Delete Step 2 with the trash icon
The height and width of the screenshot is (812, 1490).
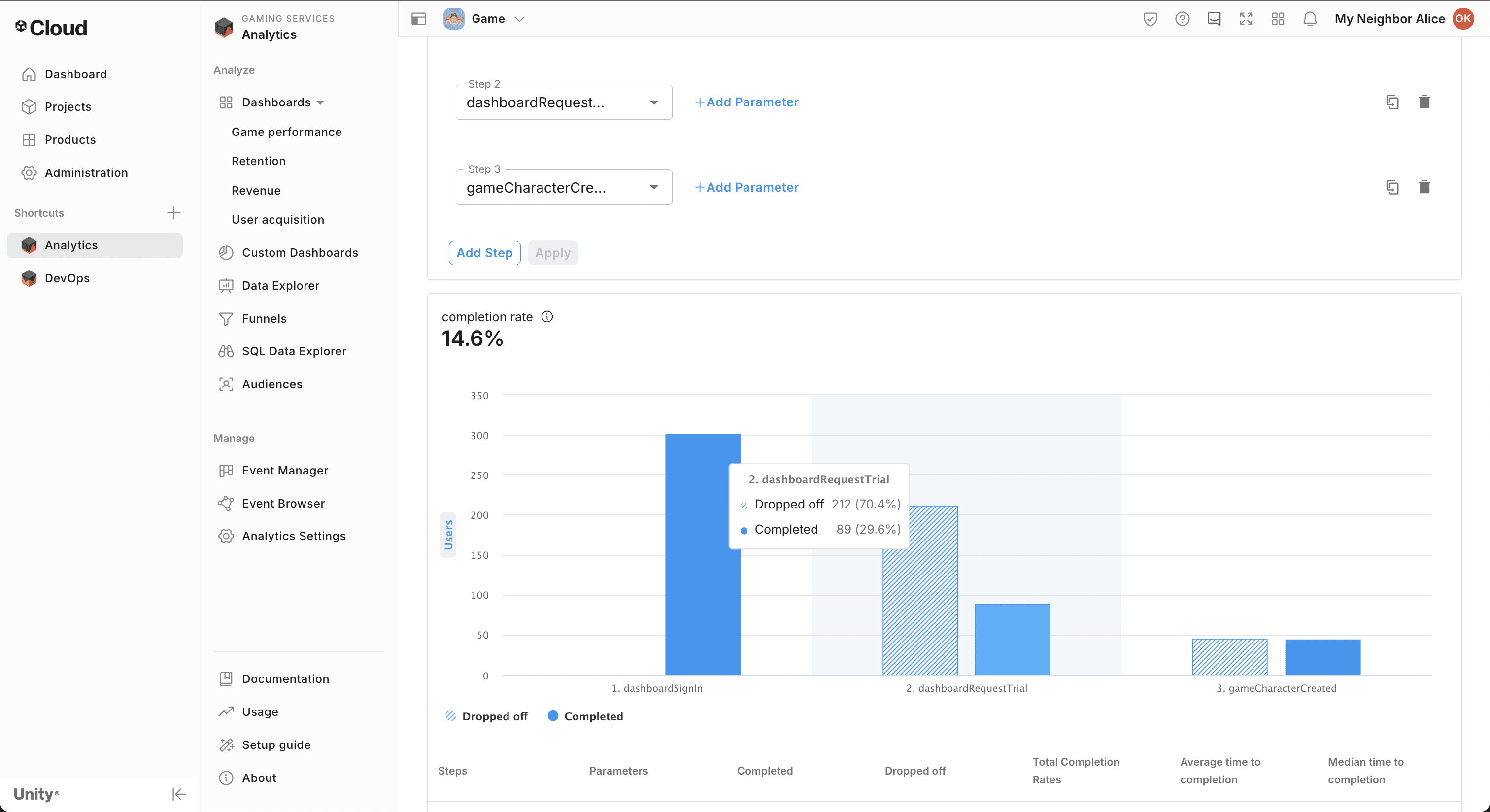click(1424, 102)
